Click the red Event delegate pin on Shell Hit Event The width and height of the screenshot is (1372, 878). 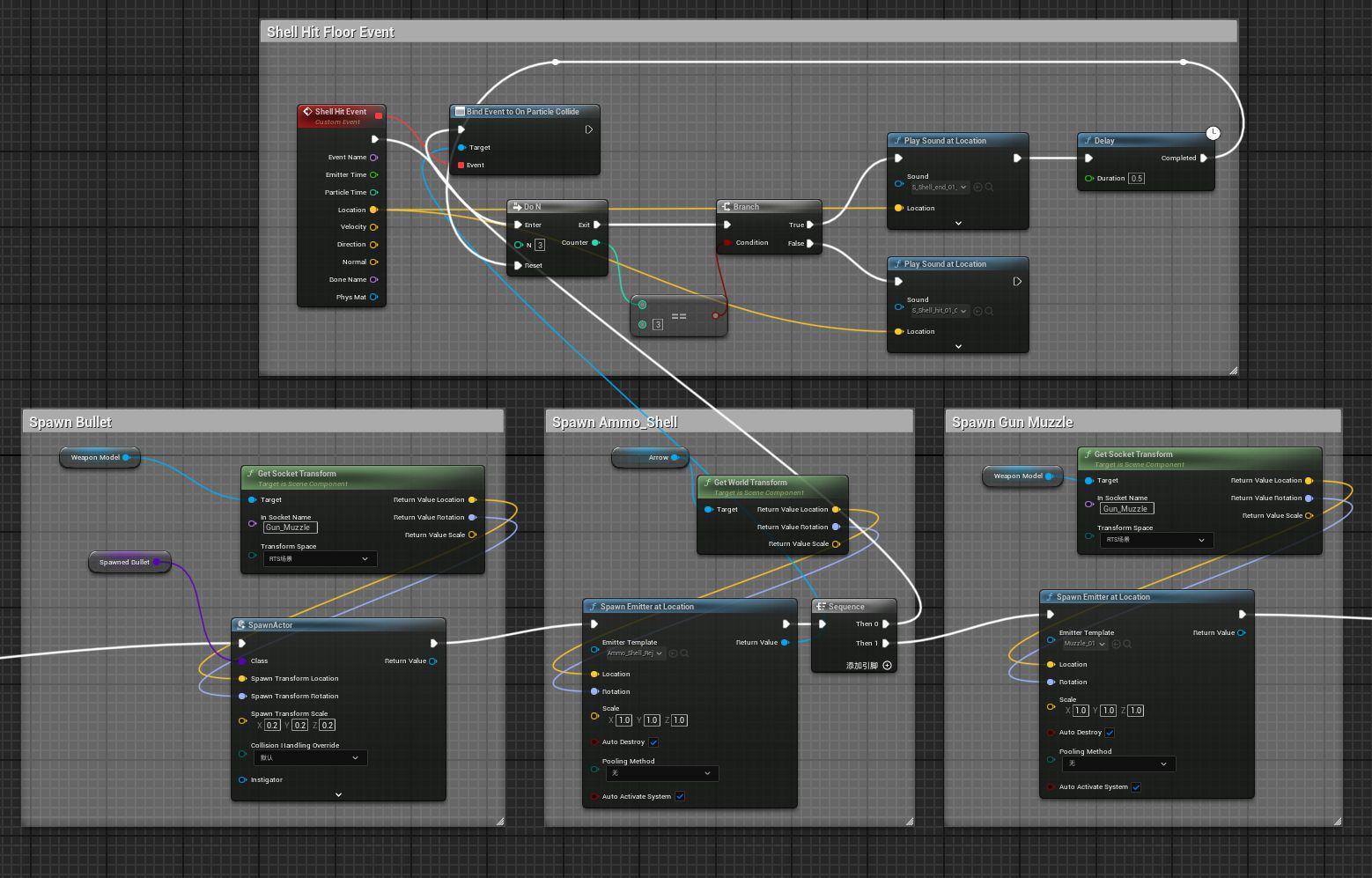point(380,114)
